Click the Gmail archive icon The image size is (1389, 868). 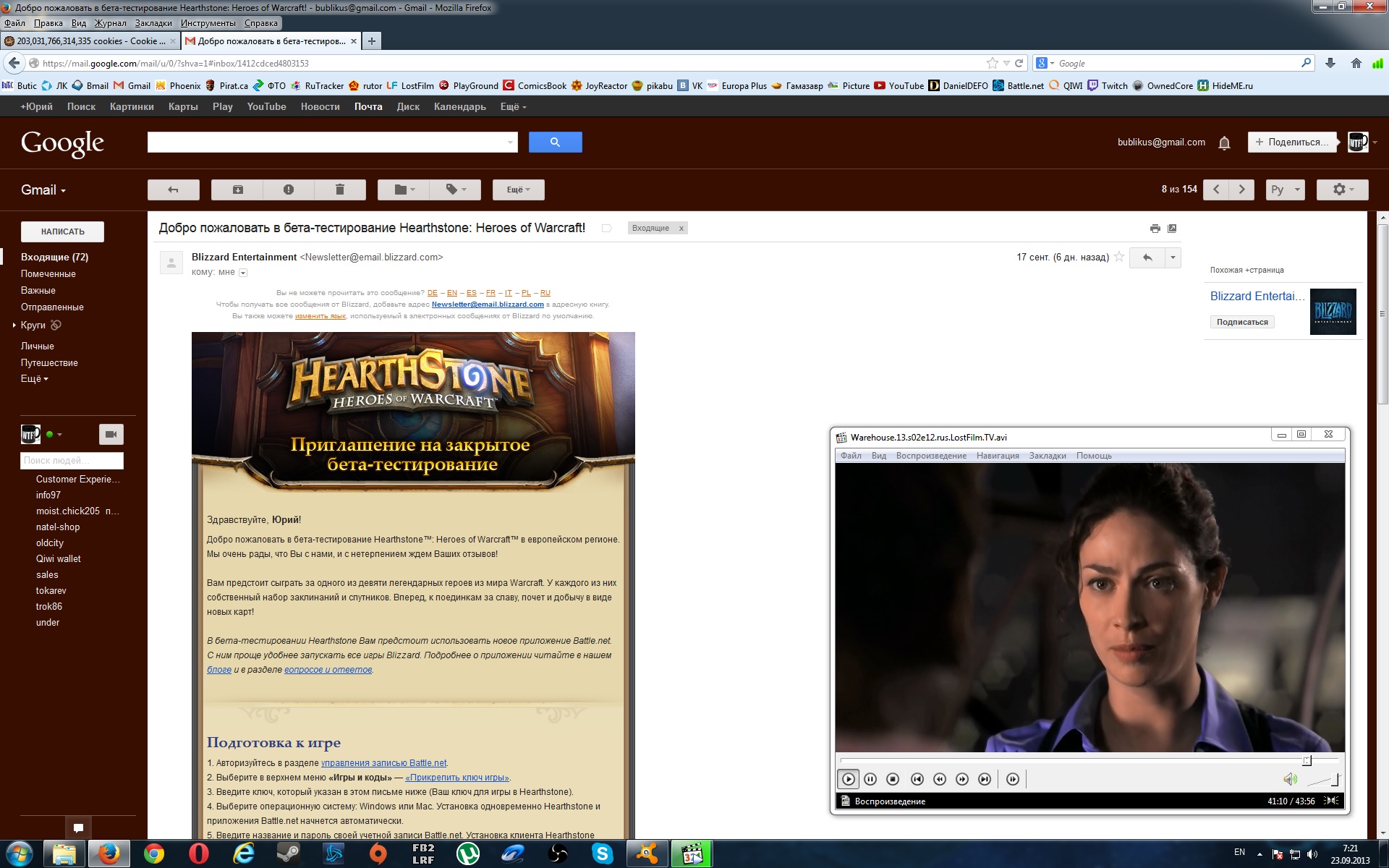[x=237, y=190]
